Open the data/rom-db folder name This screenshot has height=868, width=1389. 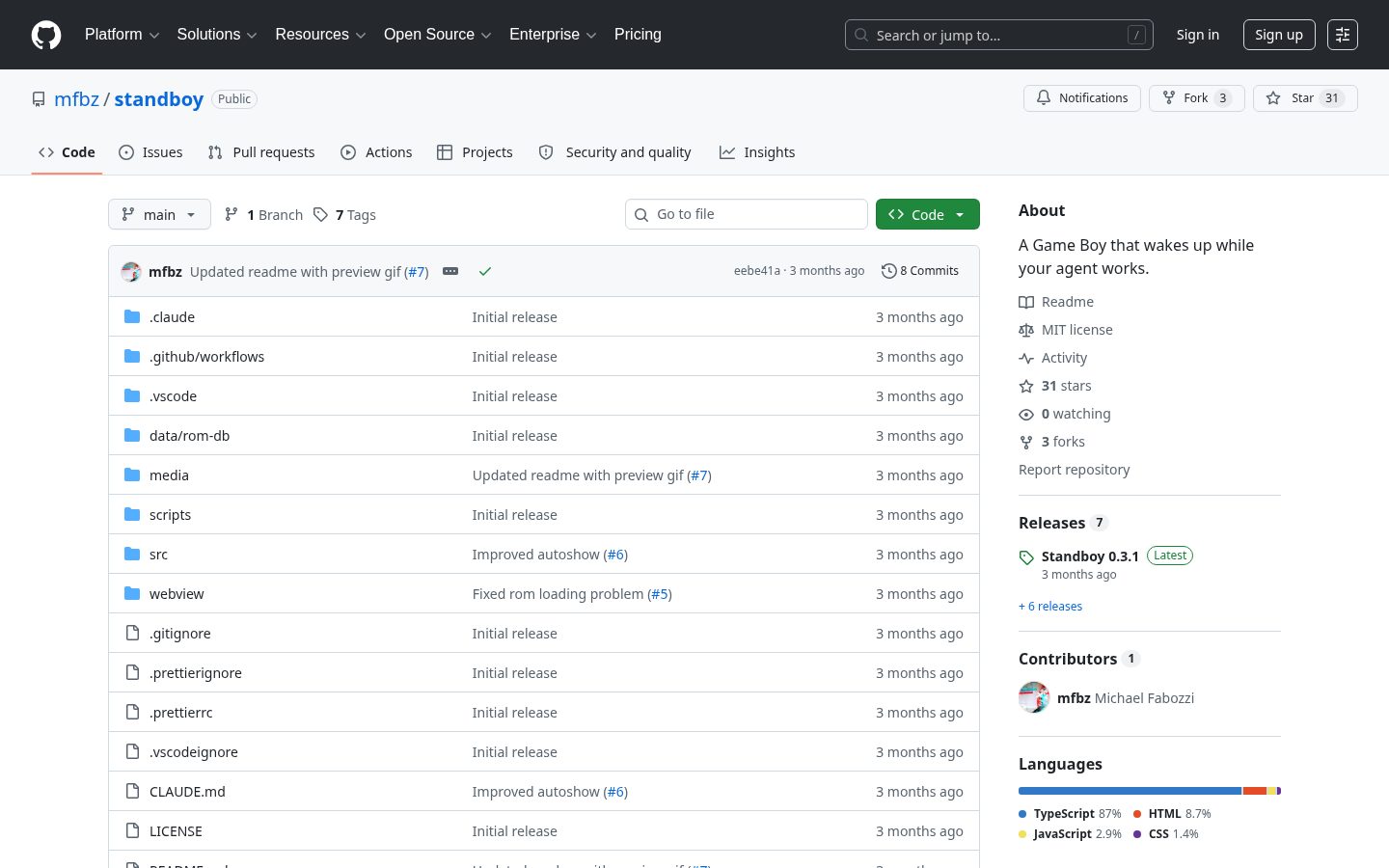(x=189, y=436)
